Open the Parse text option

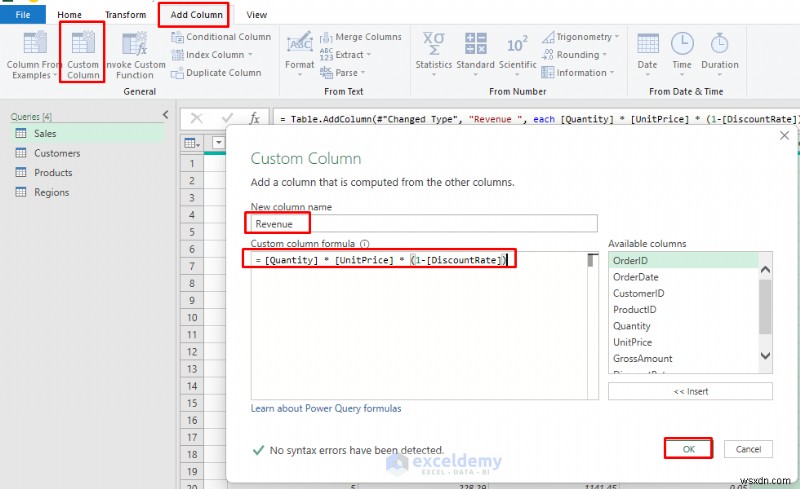coord(342,72)
